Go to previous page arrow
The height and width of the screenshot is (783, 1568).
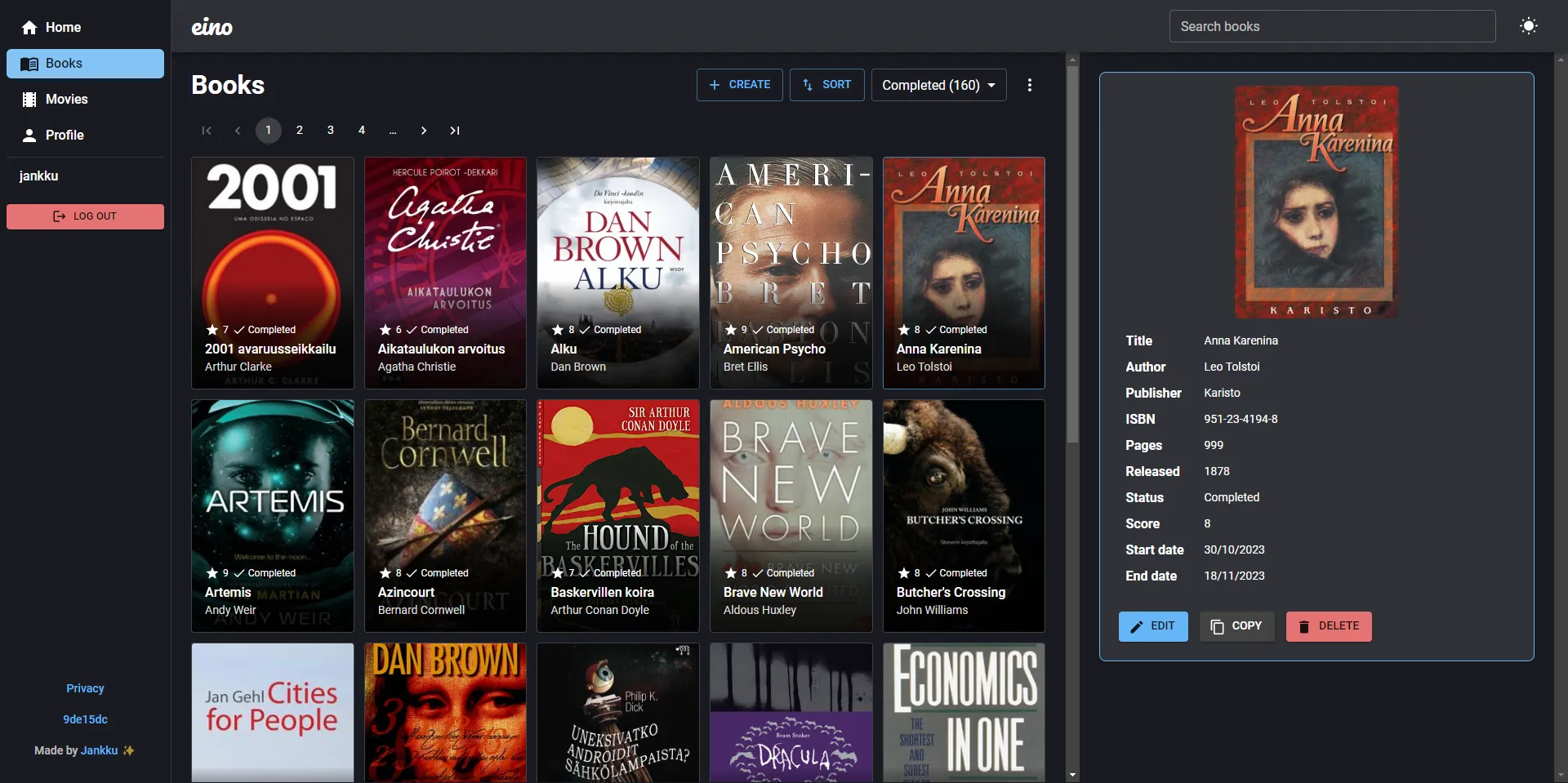tap(238, 131)
